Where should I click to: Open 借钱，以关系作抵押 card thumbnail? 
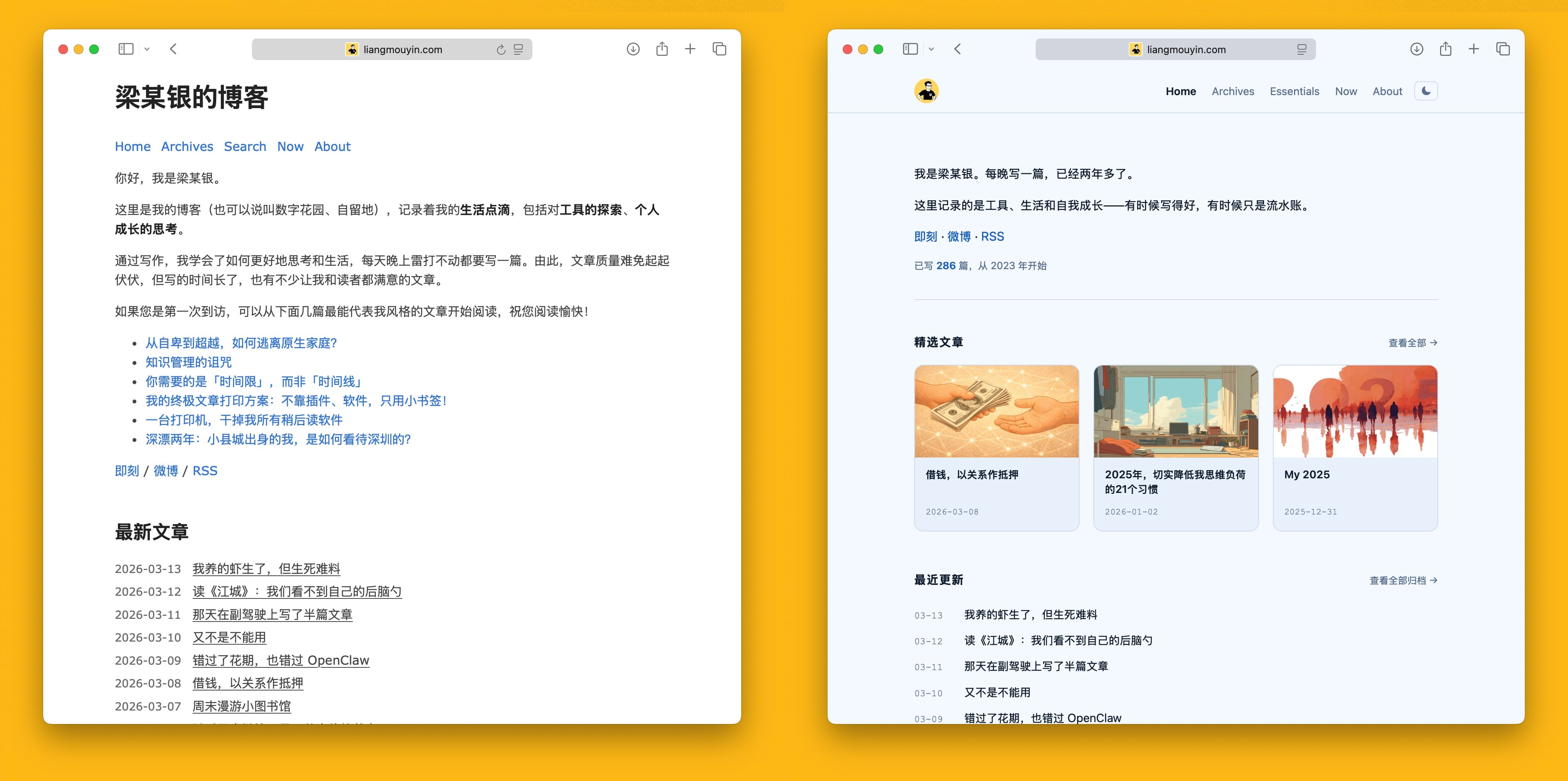[x=996, y=411]
